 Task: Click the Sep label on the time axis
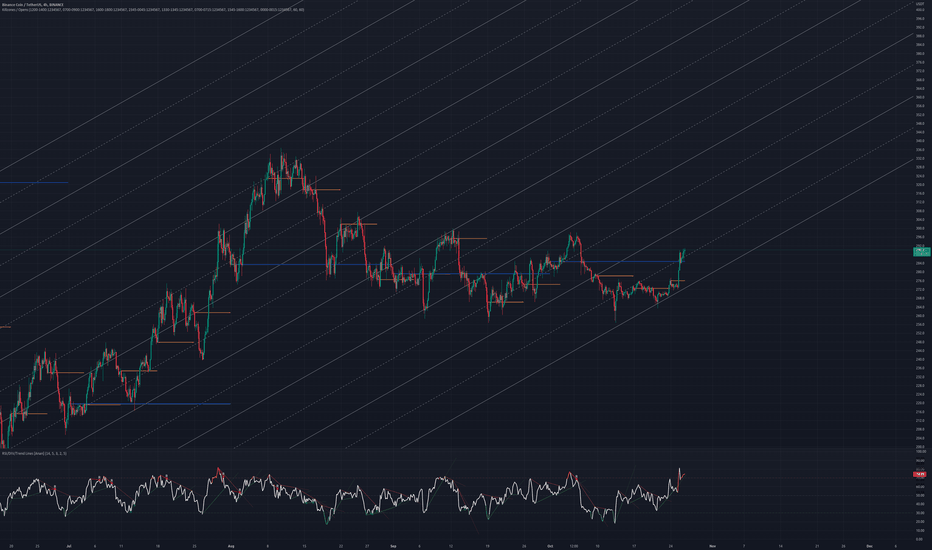click(x=393, y=545)
